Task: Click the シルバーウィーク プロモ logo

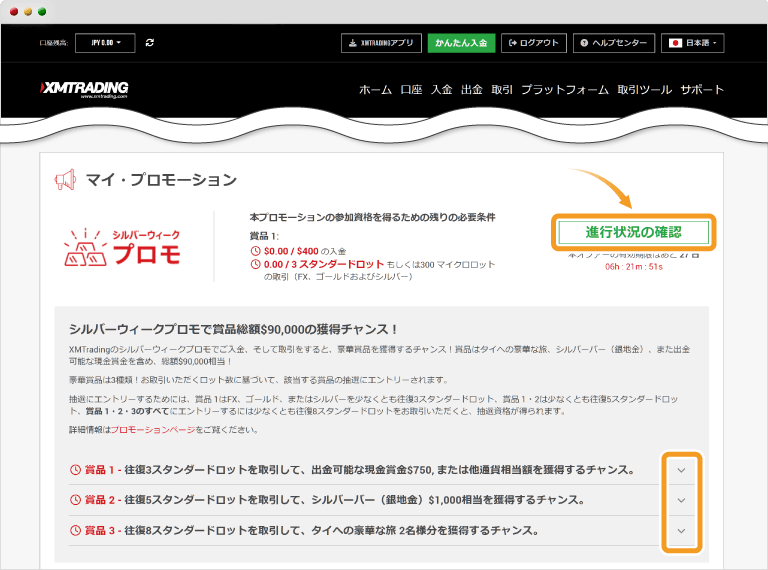Action: 122,247
